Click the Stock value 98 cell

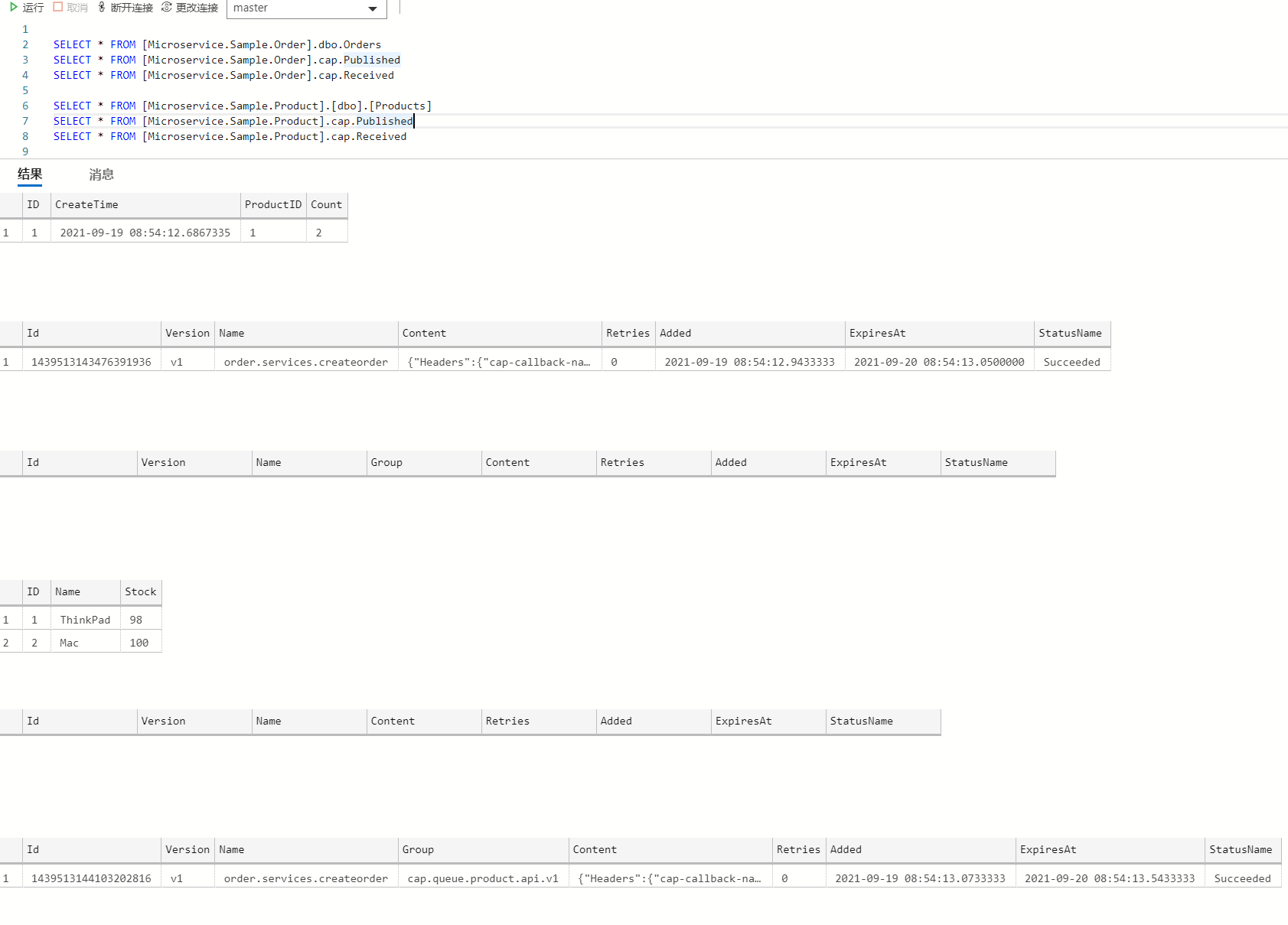(x=136, y=620)
